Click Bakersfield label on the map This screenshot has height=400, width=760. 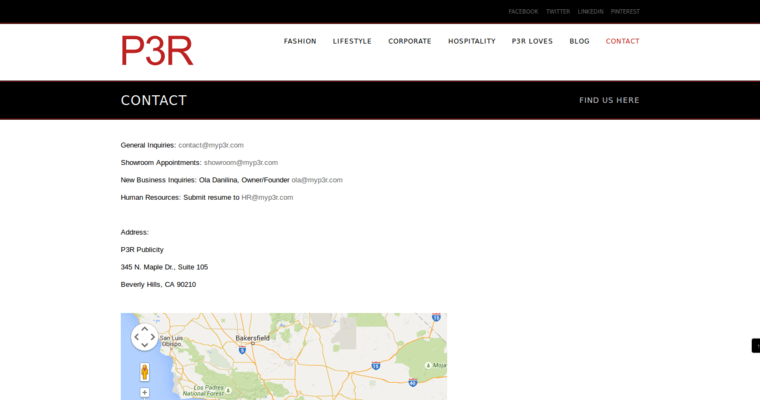253,338
